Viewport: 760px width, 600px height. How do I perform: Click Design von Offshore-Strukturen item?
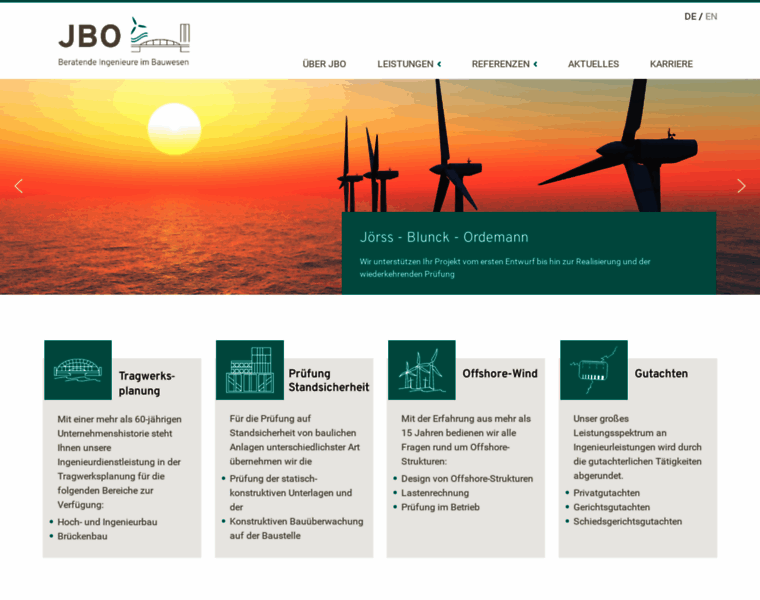(x=467, y=479)
